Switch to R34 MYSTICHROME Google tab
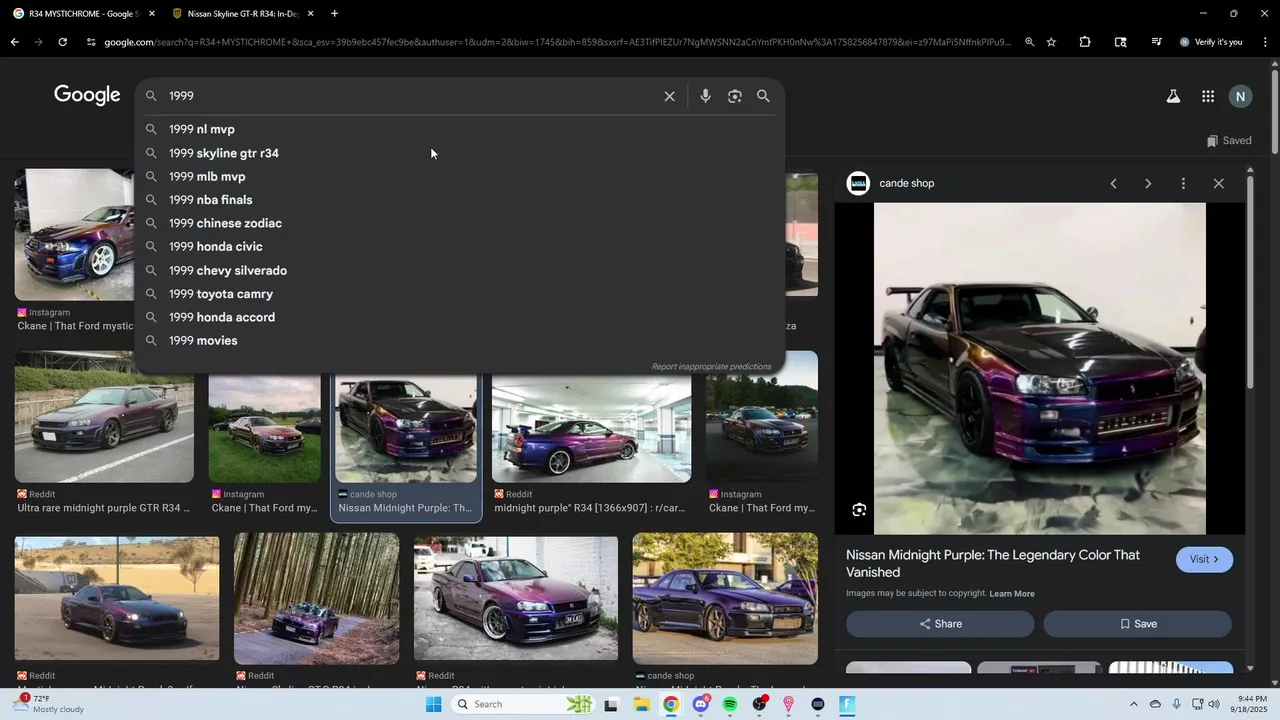Screen dimensions: 1280x720 [x=82, y=13]
